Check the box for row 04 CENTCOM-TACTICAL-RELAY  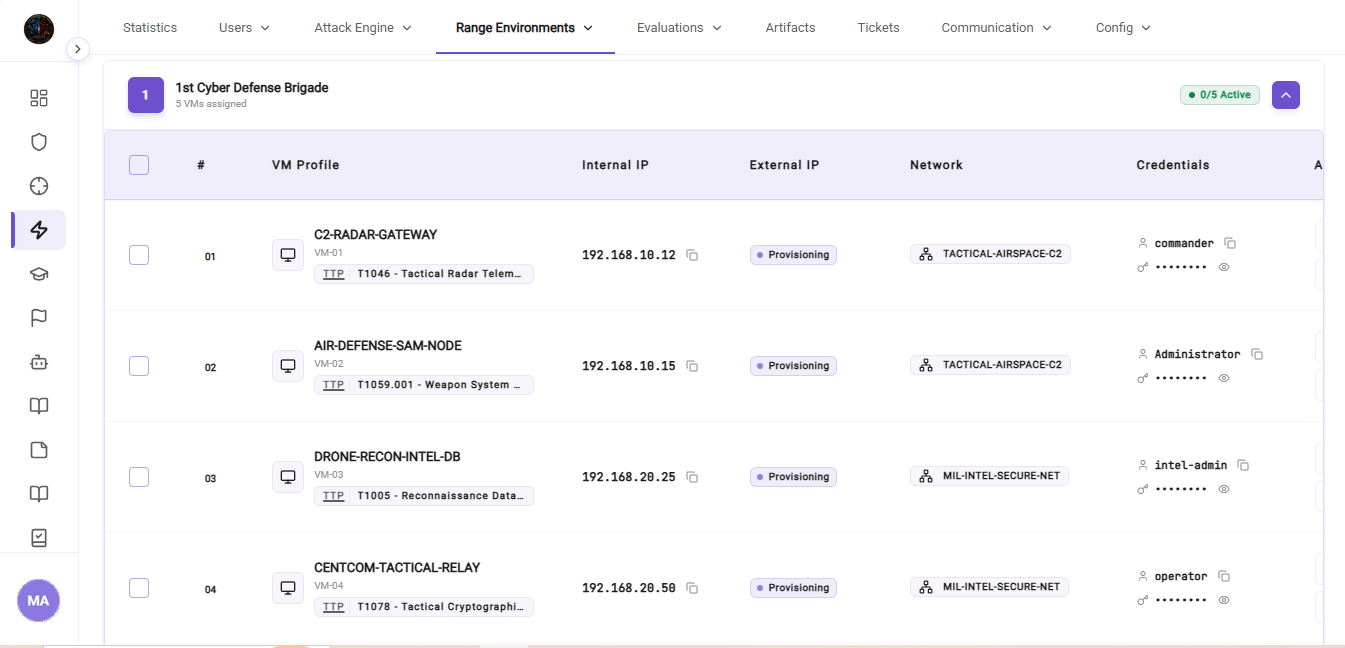tap(139, 588)
